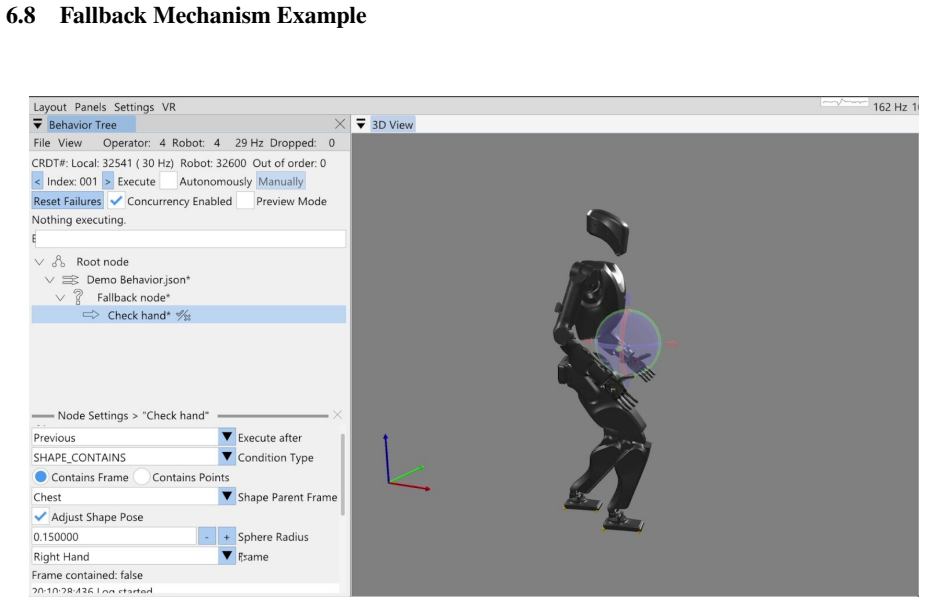Viewport: 925px width, 603px height.
Task: Select the Root node row
Action: (189, 261)
